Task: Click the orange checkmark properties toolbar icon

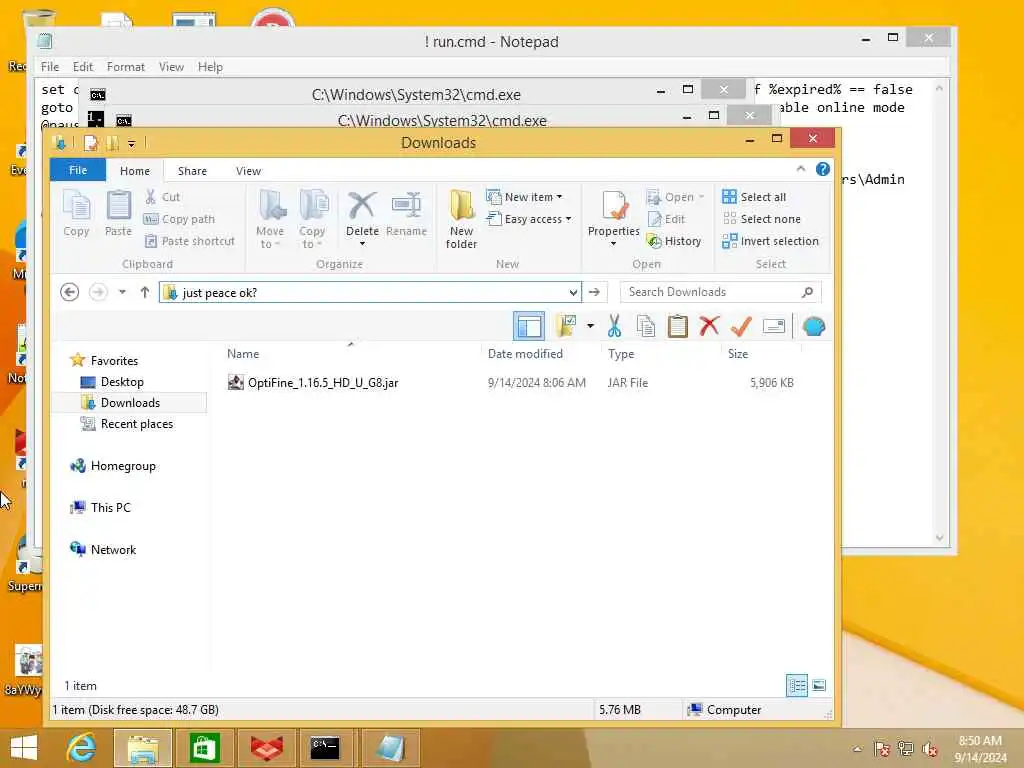Action: 741,326
